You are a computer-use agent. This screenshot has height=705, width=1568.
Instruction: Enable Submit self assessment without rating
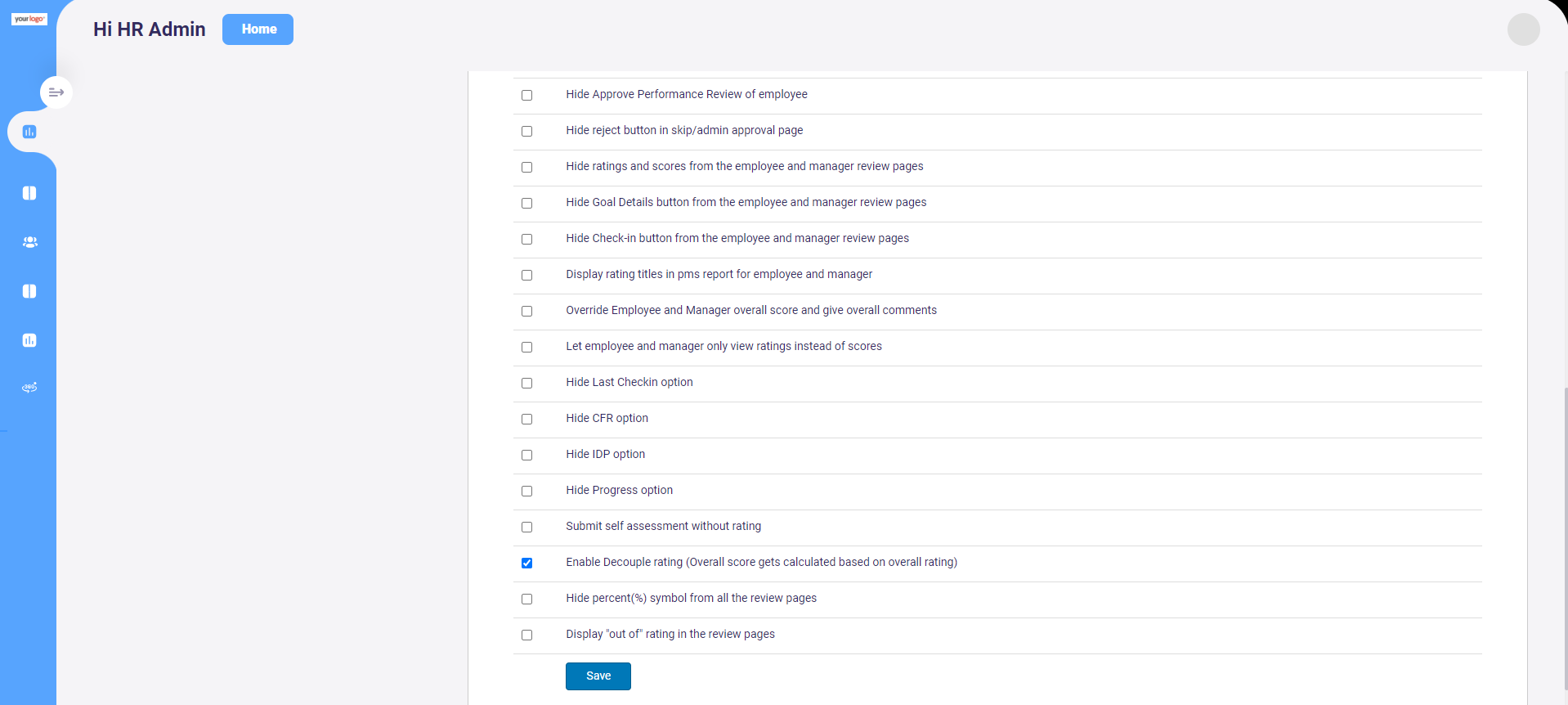click(526, 528)
